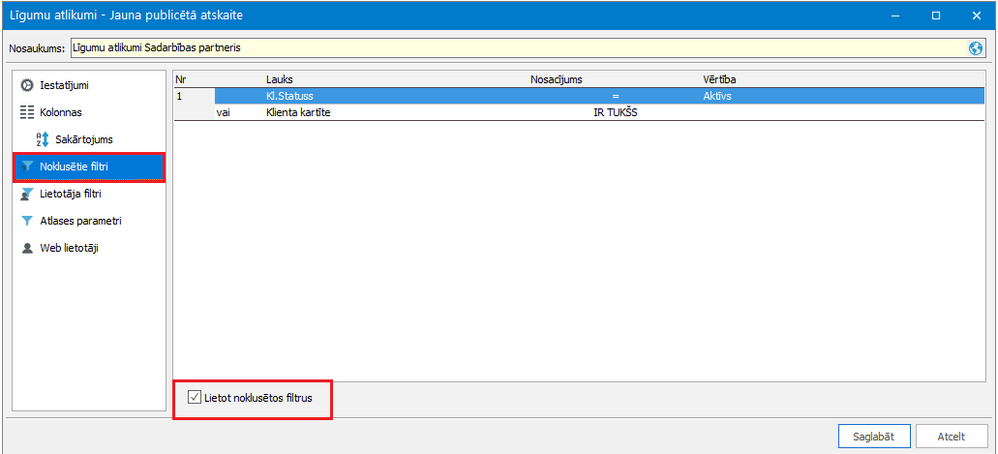The width and height of the screenshot is (998, 454).
Task: Click the globe icon in name field
Action: click(x=975, y=48)
